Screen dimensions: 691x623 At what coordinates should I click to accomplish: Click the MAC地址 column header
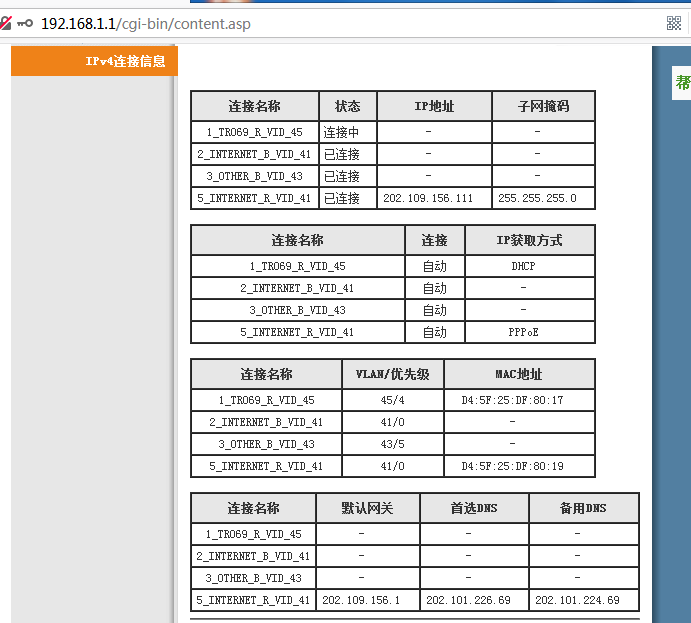pos(519,374)
